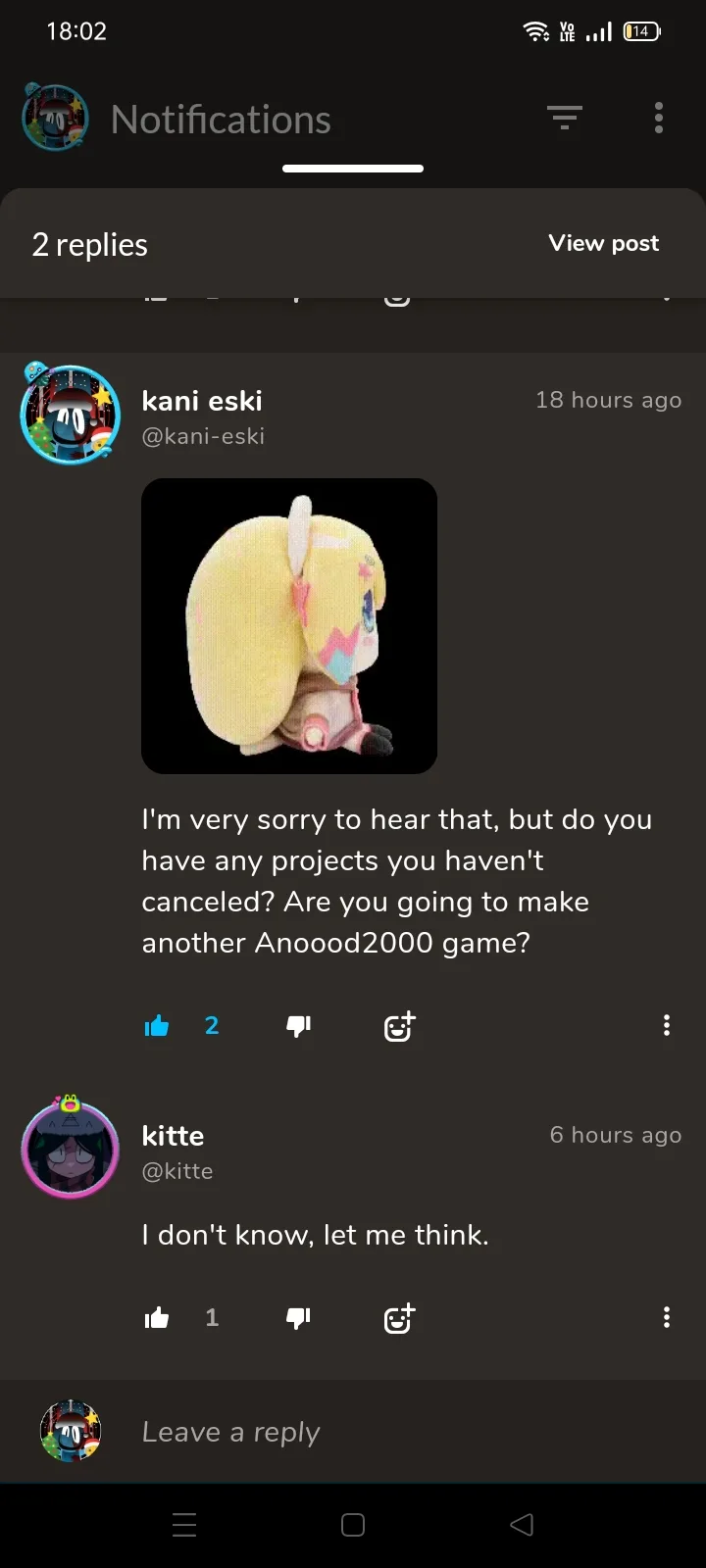Open more options for kitte's reply

(x=667, y=1317)
